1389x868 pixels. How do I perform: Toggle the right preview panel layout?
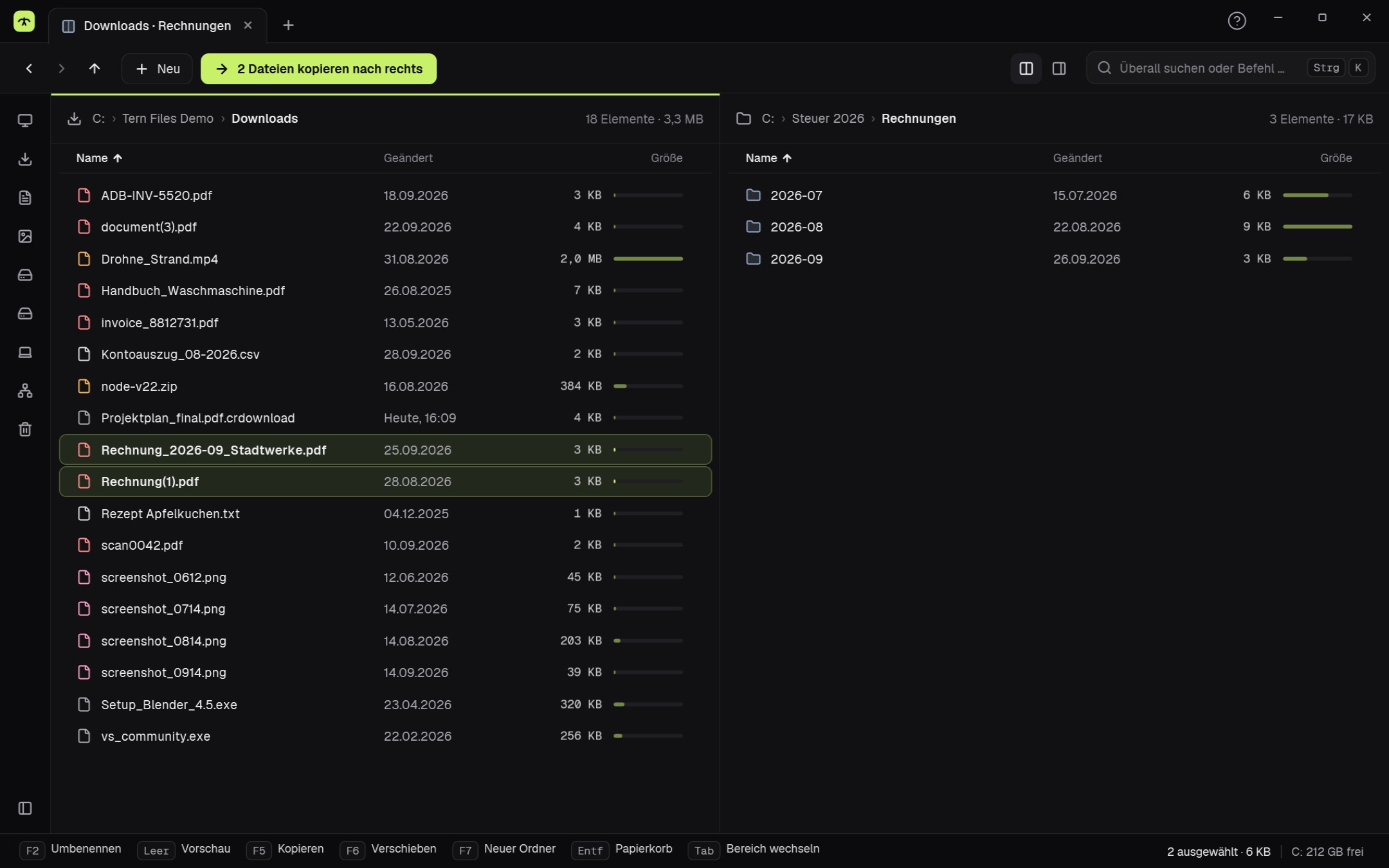tap(1058, 68)
